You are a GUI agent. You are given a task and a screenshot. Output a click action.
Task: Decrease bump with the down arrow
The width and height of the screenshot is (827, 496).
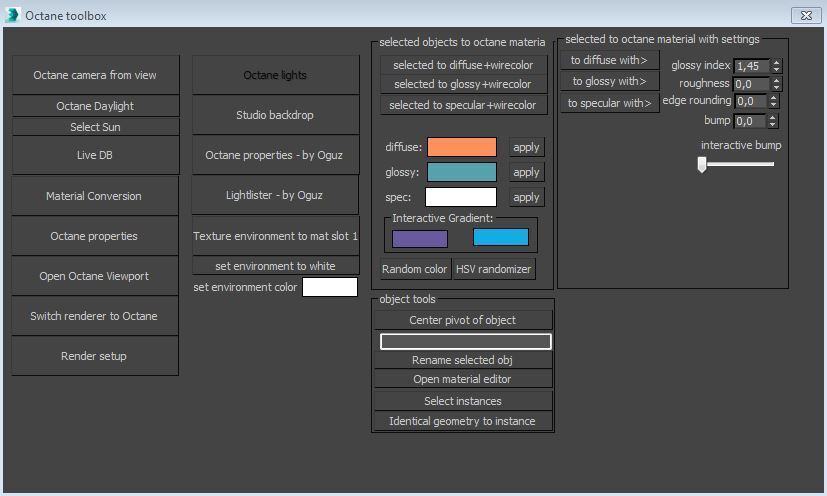pyautogui.click(x=773, y=125)
